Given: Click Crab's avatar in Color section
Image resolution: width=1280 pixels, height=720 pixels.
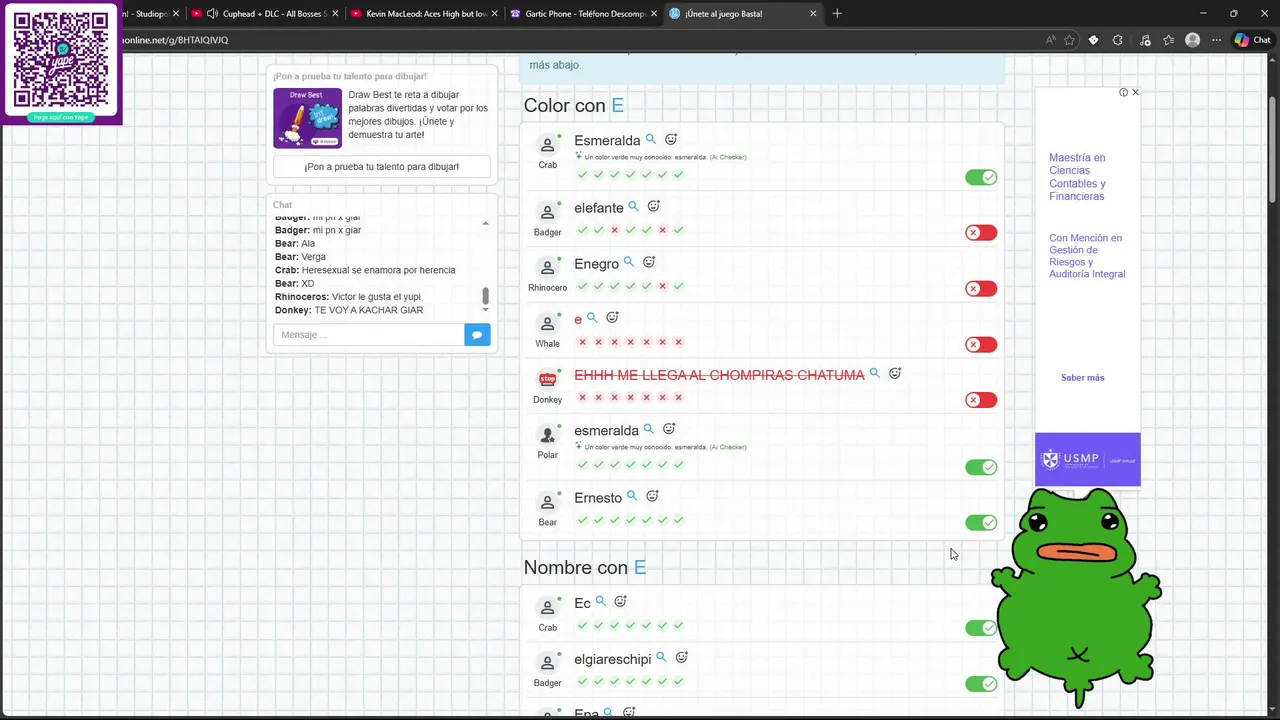Looking at the screenshot, I should point(547,145).
